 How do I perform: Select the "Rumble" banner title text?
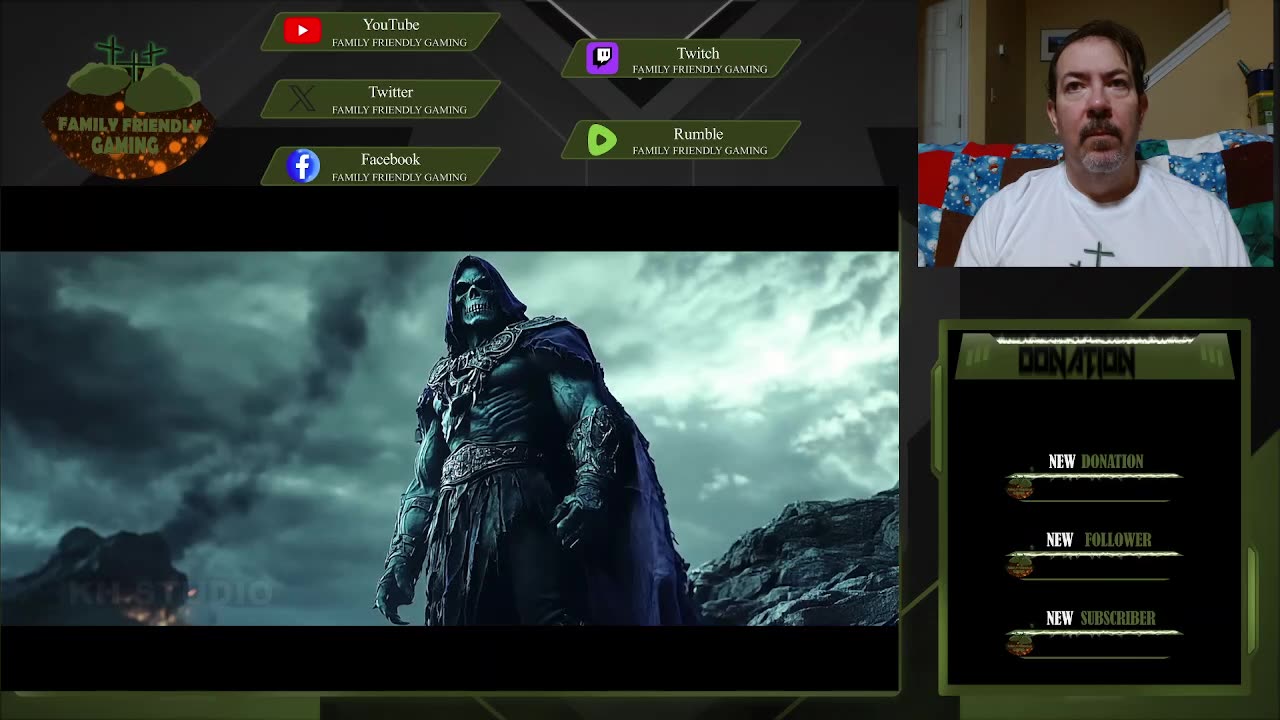point(698,134)
